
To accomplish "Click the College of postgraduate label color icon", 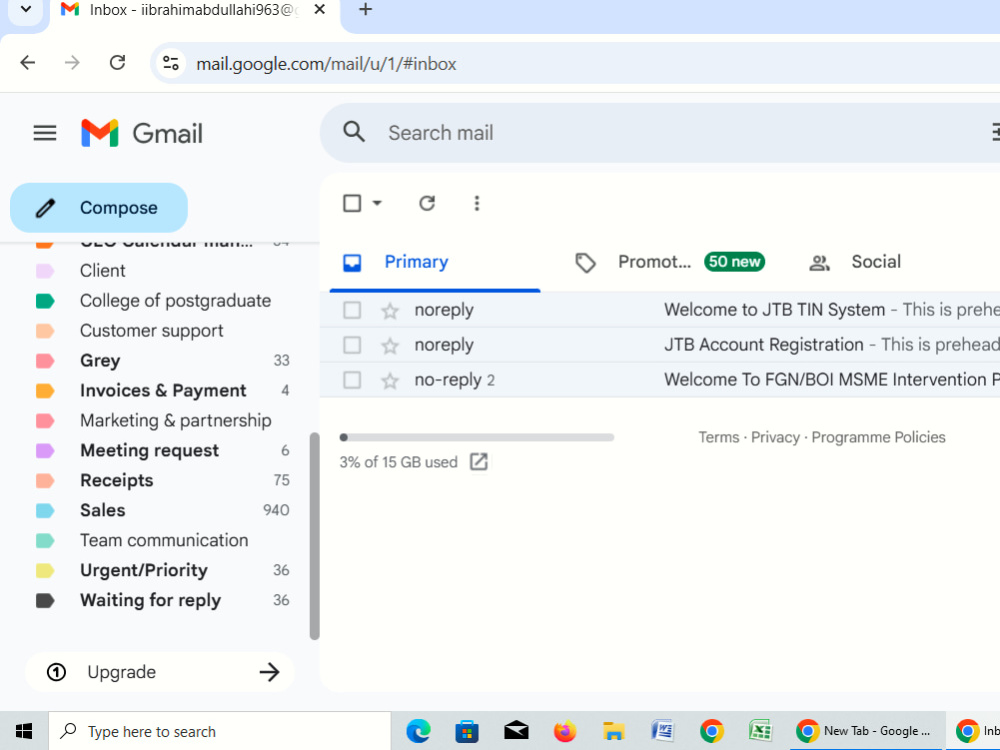I will pos(45,301).
